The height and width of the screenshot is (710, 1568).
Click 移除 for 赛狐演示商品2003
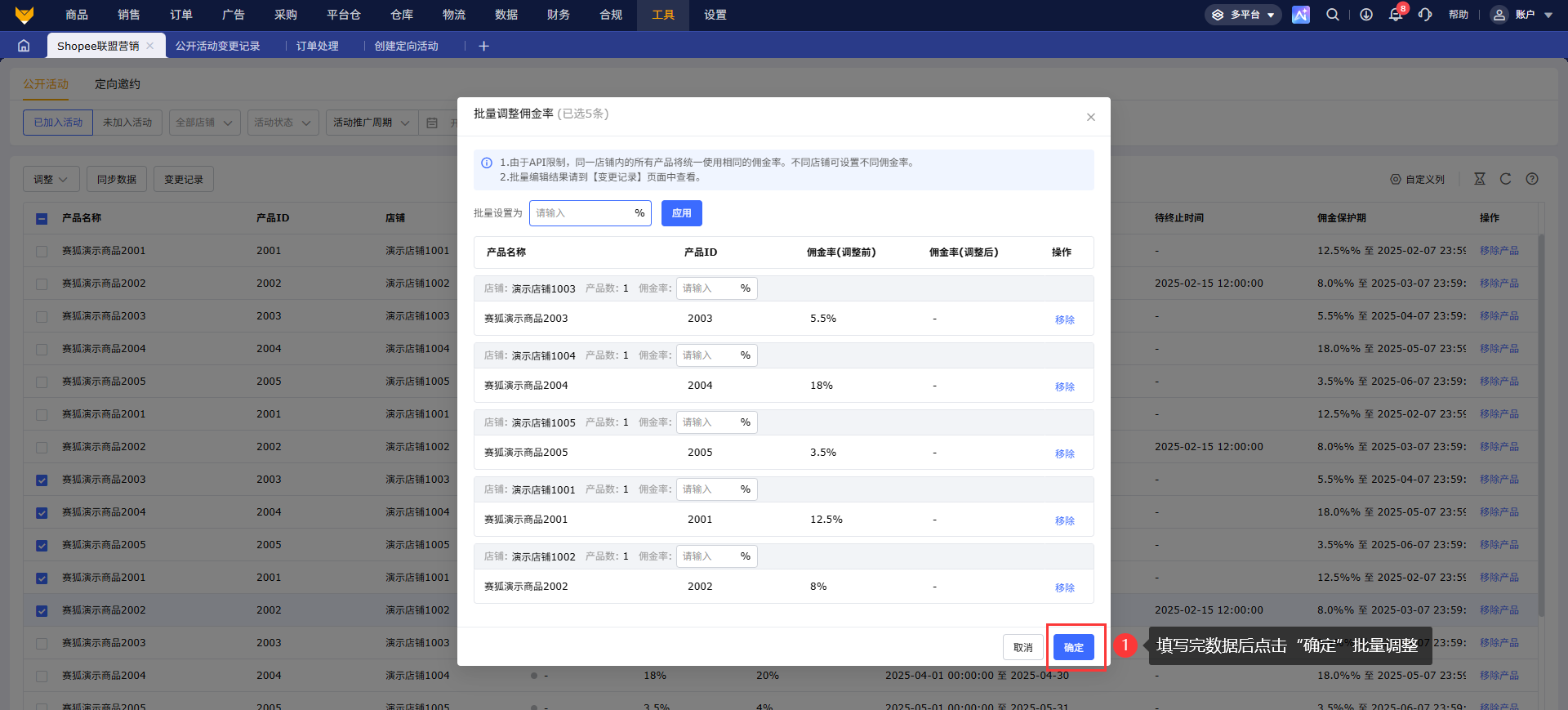[1065, 319]
